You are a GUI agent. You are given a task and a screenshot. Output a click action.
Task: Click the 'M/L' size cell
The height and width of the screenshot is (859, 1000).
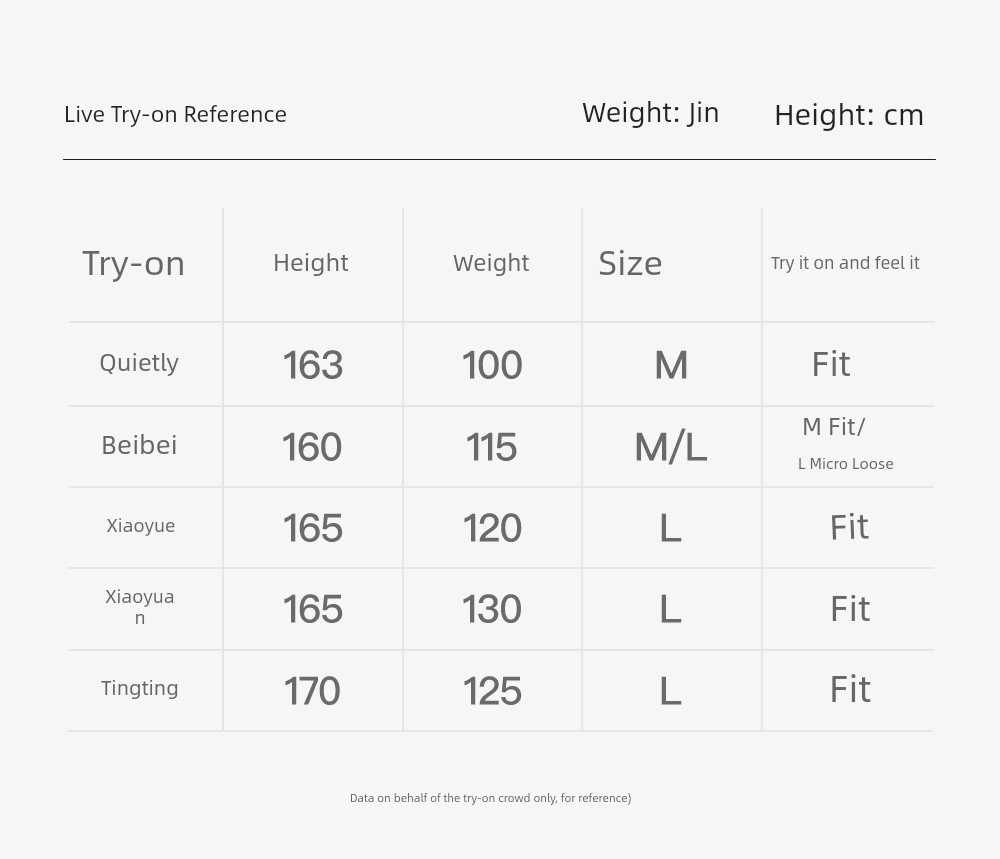(x=671, y=446)
